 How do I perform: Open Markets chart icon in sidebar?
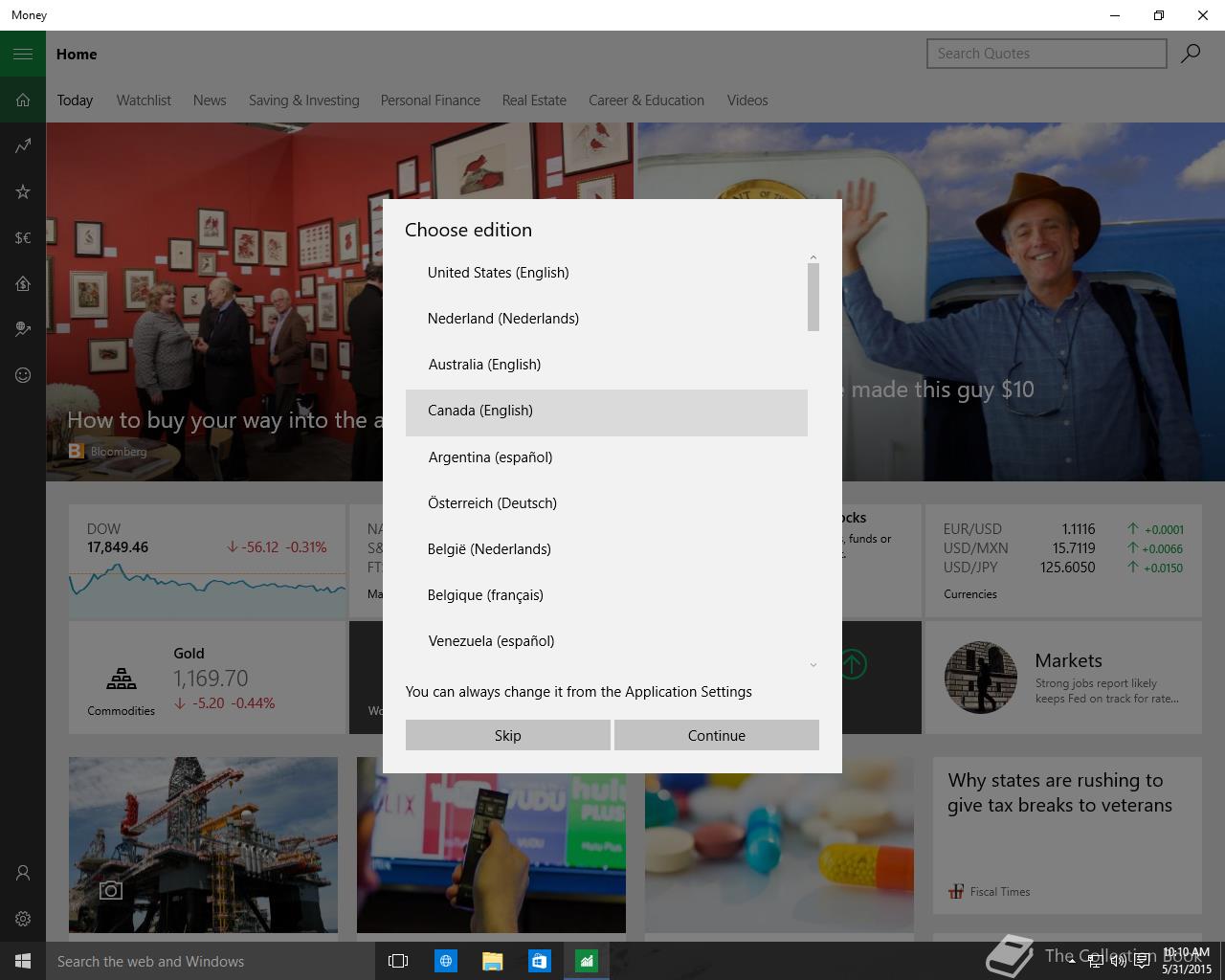click(x=23, y=145)
